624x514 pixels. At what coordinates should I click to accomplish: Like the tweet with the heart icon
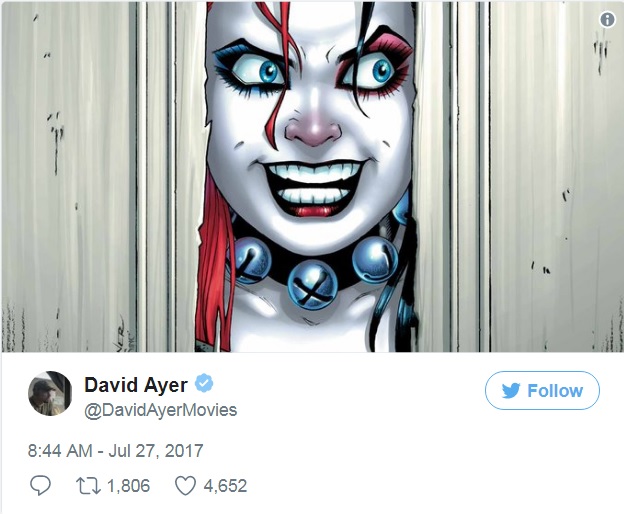(185, 486)
